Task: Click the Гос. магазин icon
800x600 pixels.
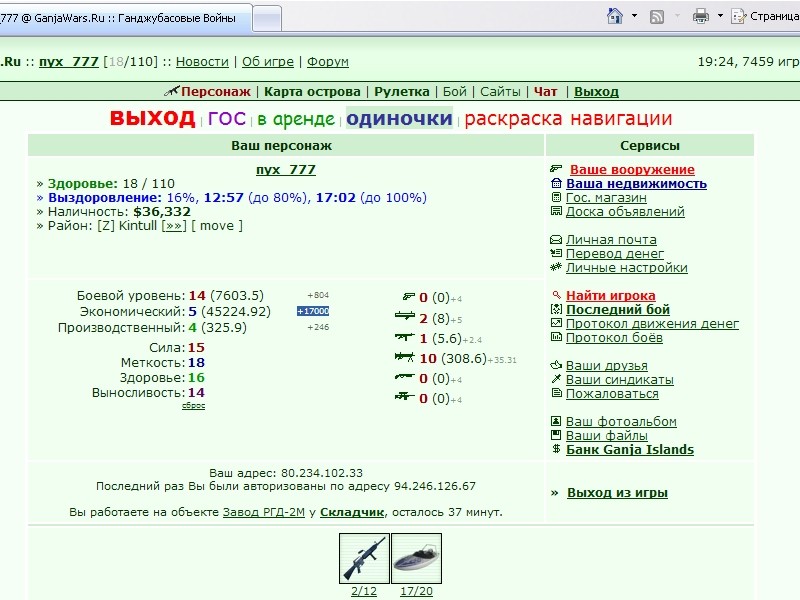Action: point(556,197)
